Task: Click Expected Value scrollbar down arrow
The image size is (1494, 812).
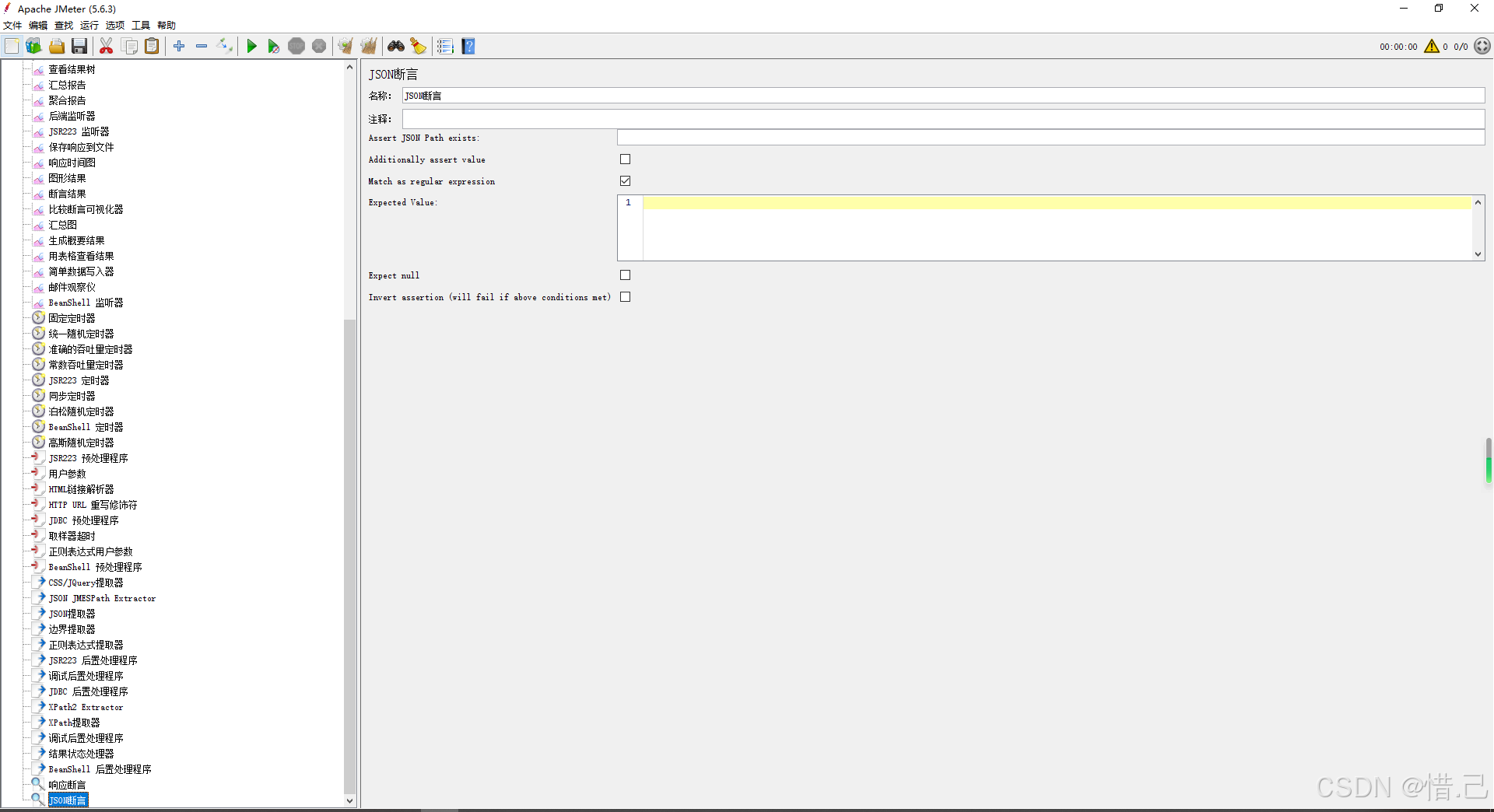Action: tap(1478, 254)
